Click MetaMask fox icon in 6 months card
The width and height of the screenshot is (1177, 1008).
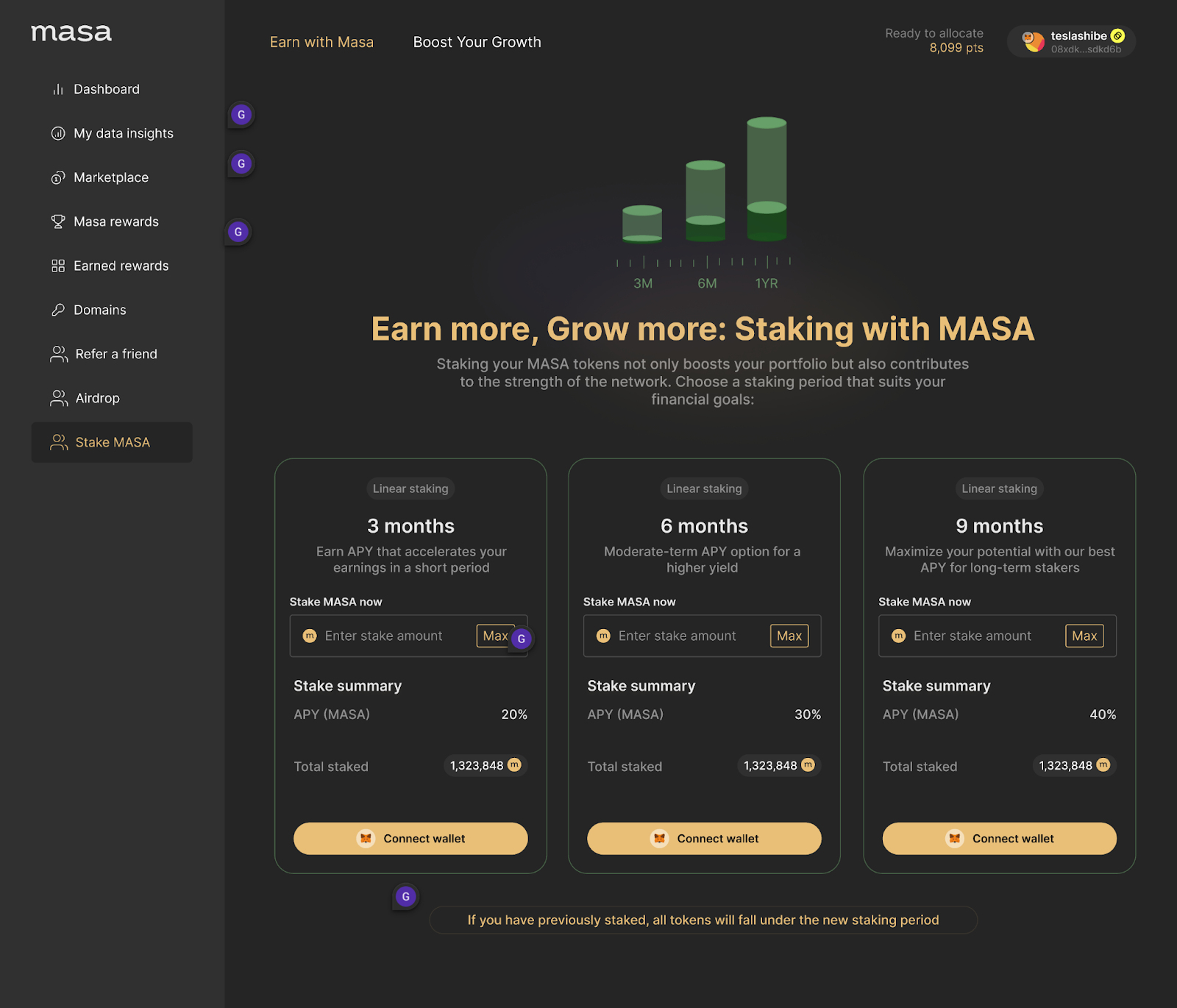(x=660, y=839)
